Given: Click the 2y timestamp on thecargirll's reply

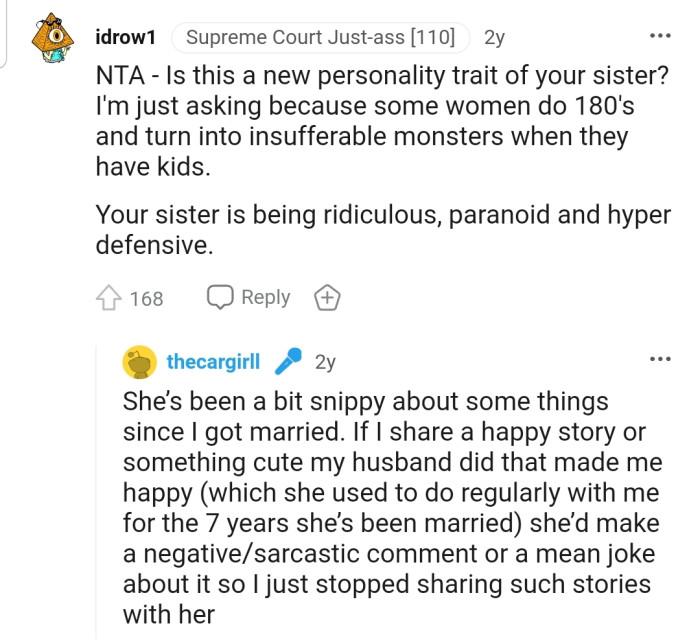Looking at the screenshot, I should (325, 362).
